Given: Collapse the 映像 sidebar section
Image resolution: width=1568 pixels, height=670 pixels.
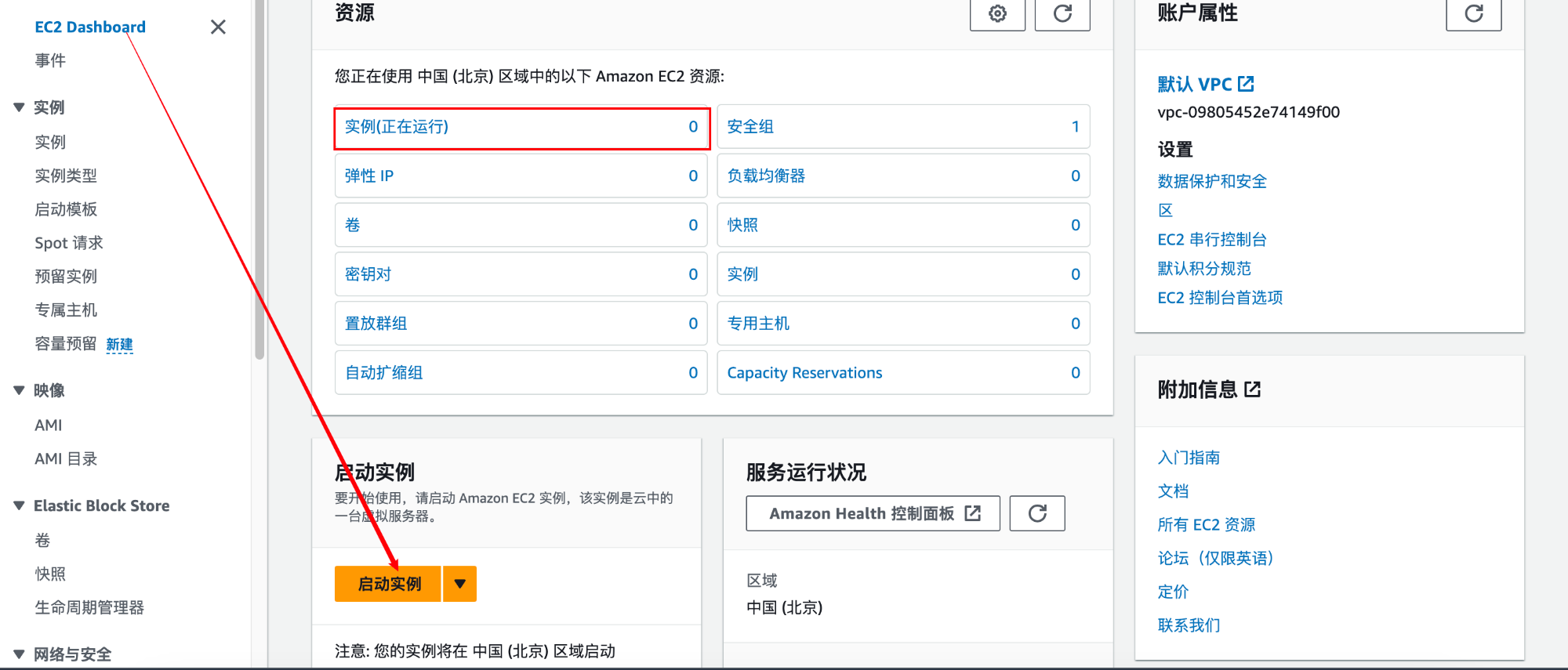Looking at the screenshot, I should 20,390.
